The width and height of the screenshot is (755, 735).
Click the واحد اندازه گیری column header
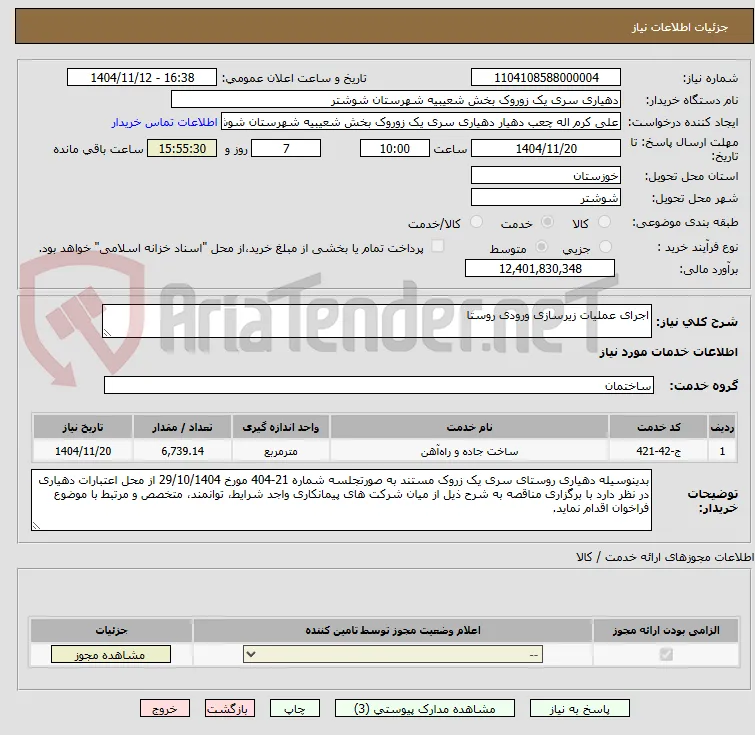point(281,427)
